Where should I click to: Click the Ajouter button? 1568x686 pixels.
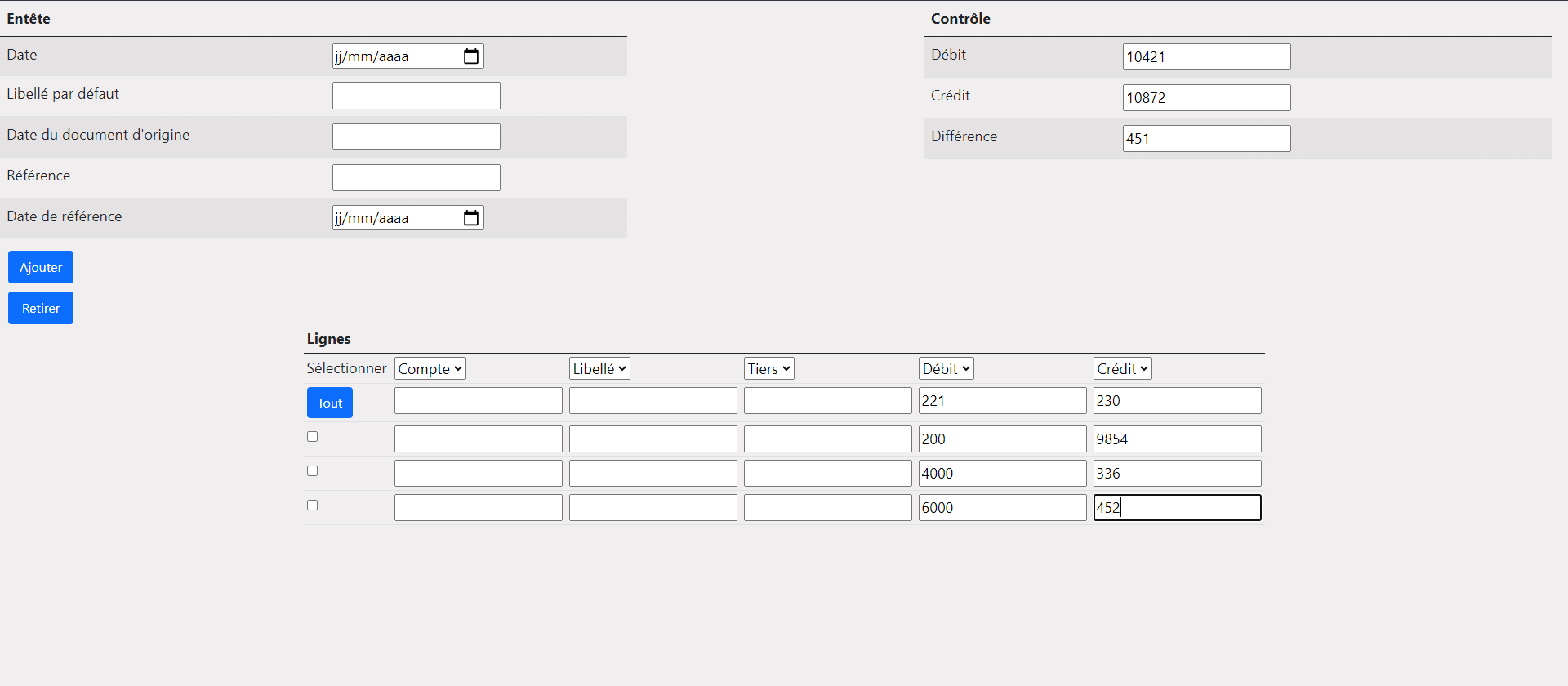(41, 267)
